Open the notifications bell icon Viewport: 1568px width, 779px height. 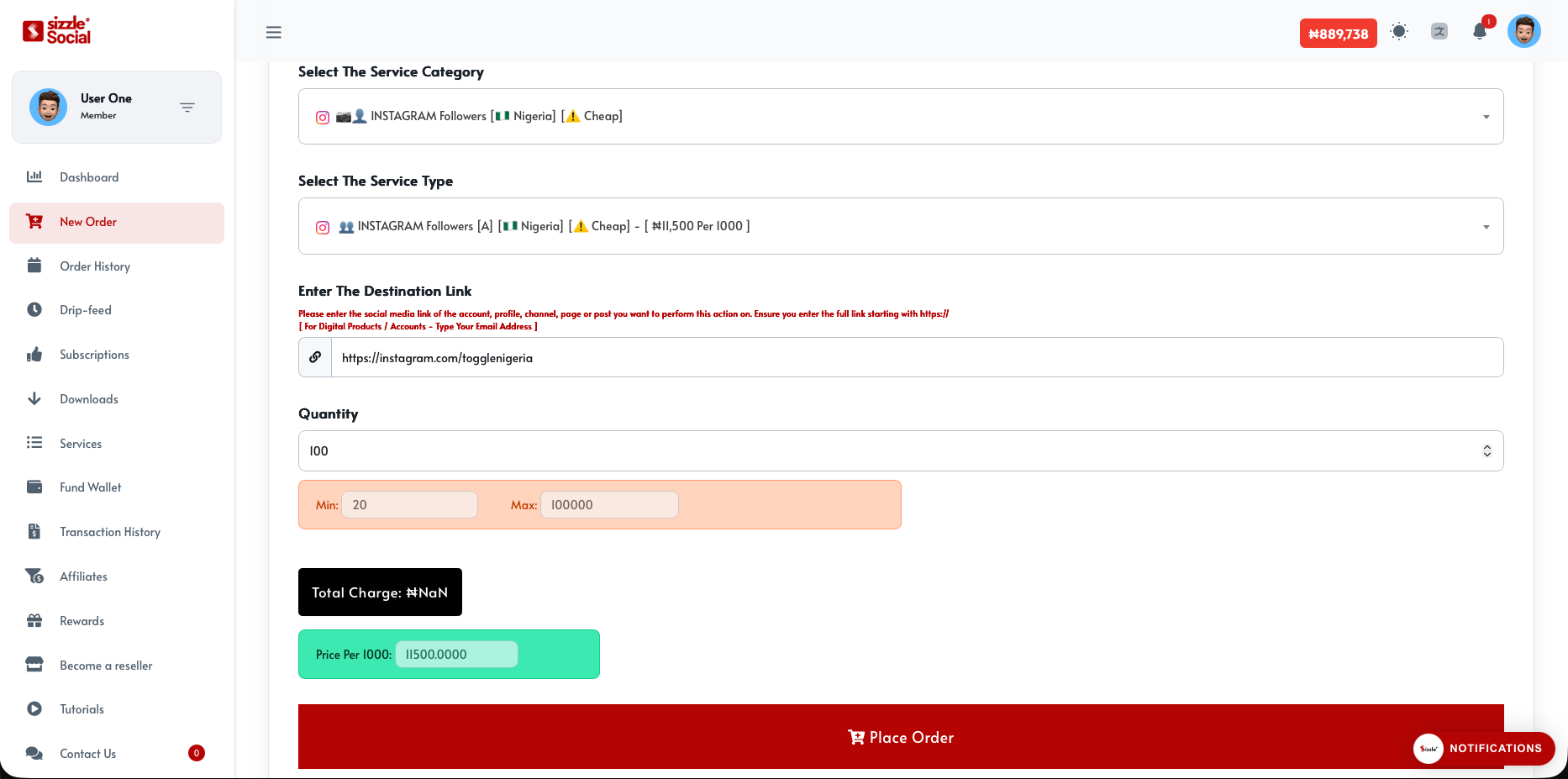1480,32
